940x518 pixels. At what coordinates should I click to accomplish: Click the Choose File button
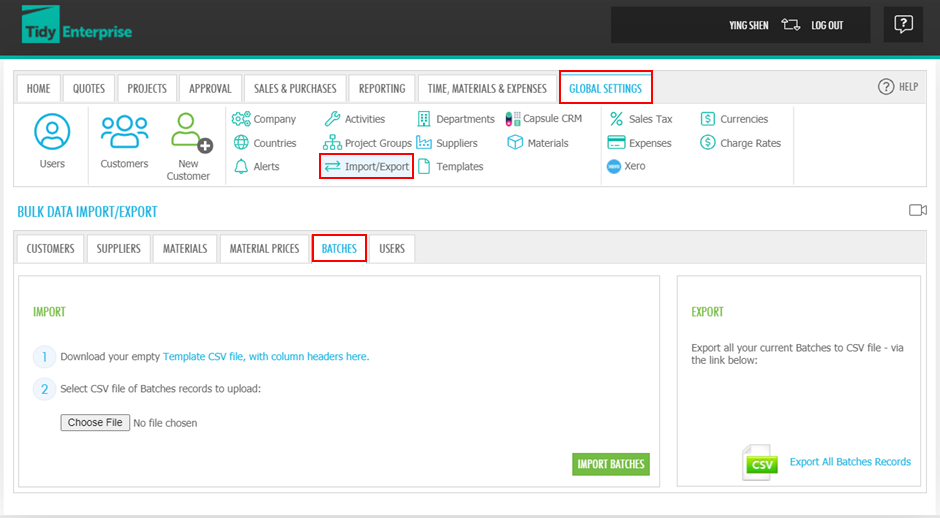click(x=95, y=423)
